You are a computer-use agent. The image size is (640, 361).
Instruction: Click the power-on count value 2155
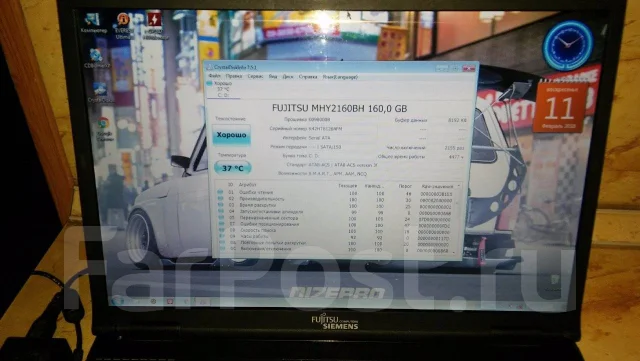(454, 148)
